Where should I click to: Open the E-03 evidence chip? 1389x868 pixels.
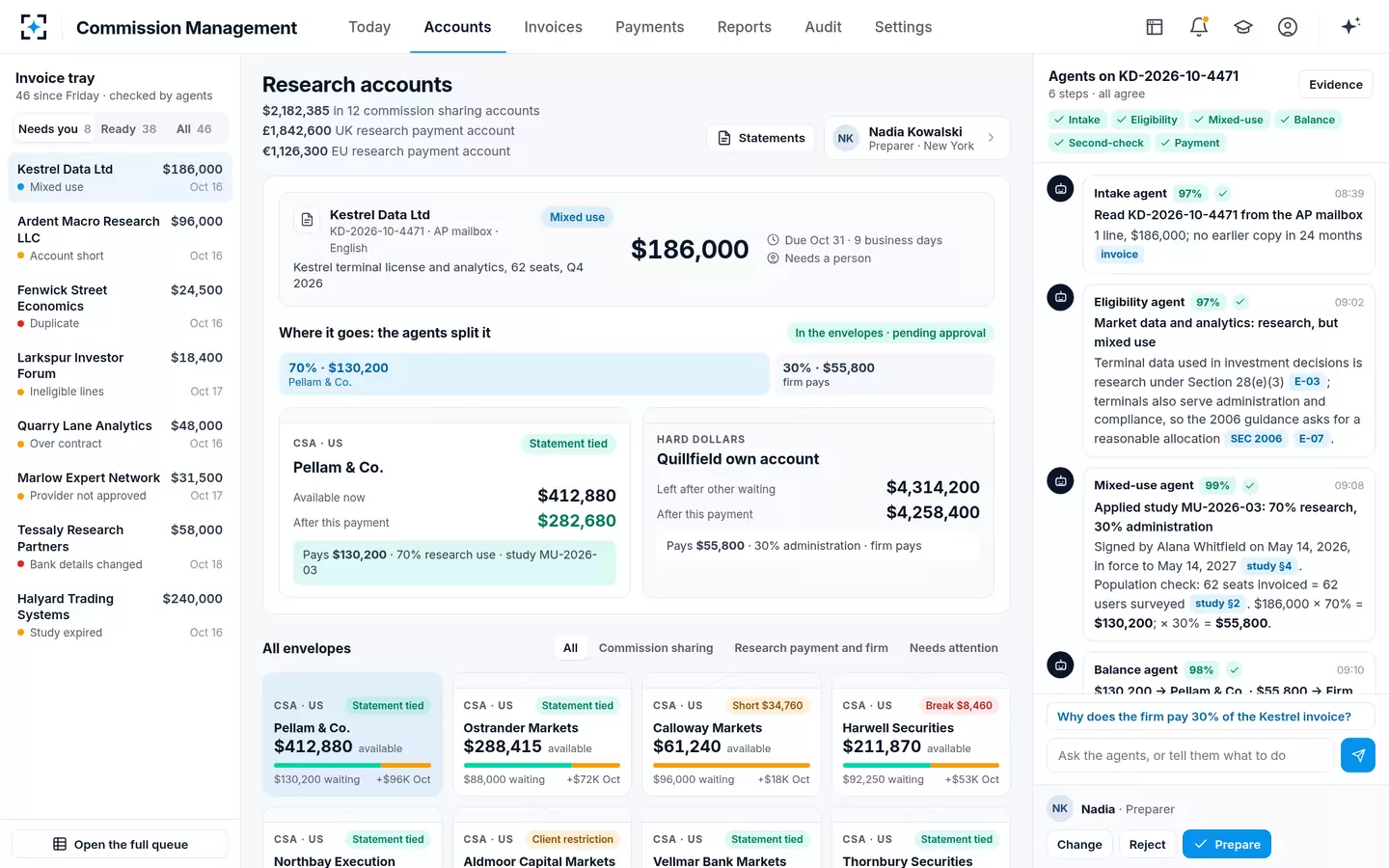[1307, 382]
